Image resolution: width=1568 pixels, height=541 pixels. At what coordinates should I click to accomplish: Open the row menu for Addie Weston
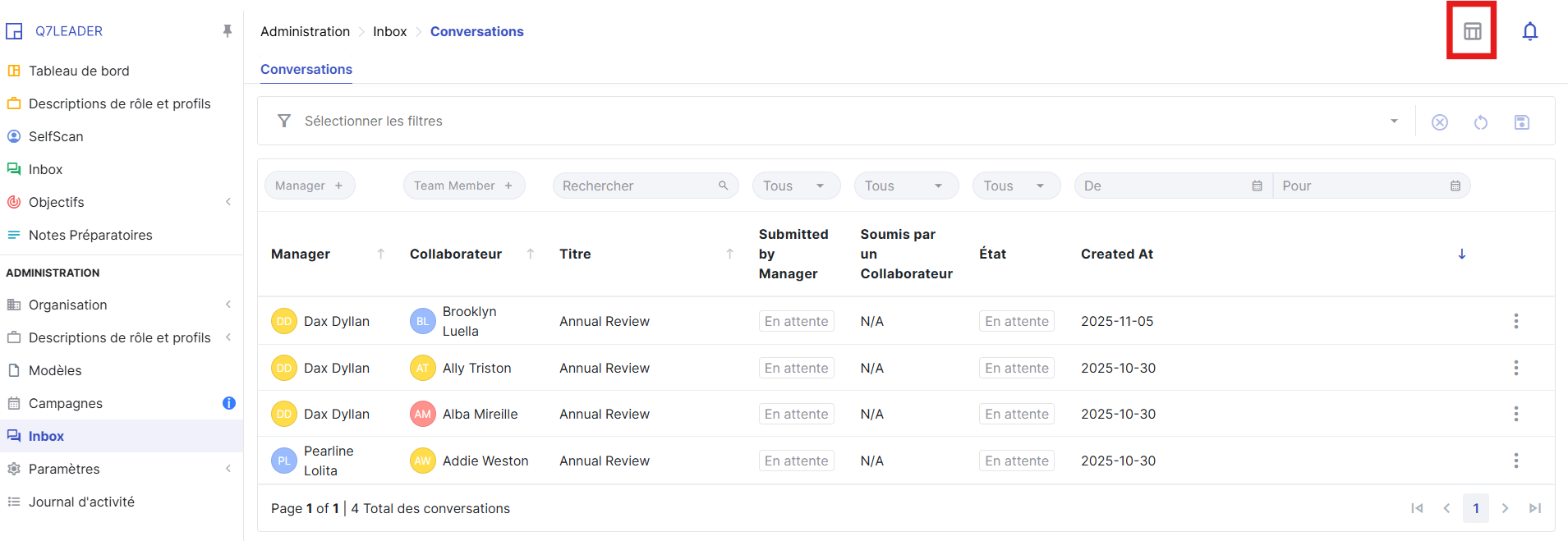coord(1515,461)
